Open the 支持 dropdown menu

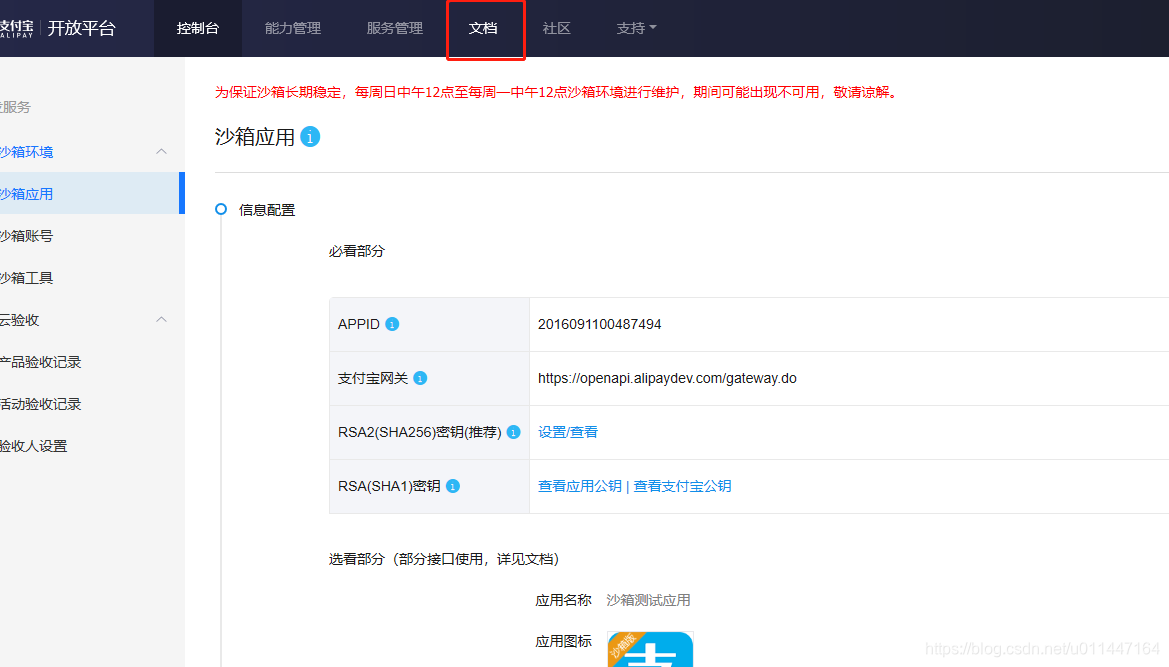(x=636, y=28)
